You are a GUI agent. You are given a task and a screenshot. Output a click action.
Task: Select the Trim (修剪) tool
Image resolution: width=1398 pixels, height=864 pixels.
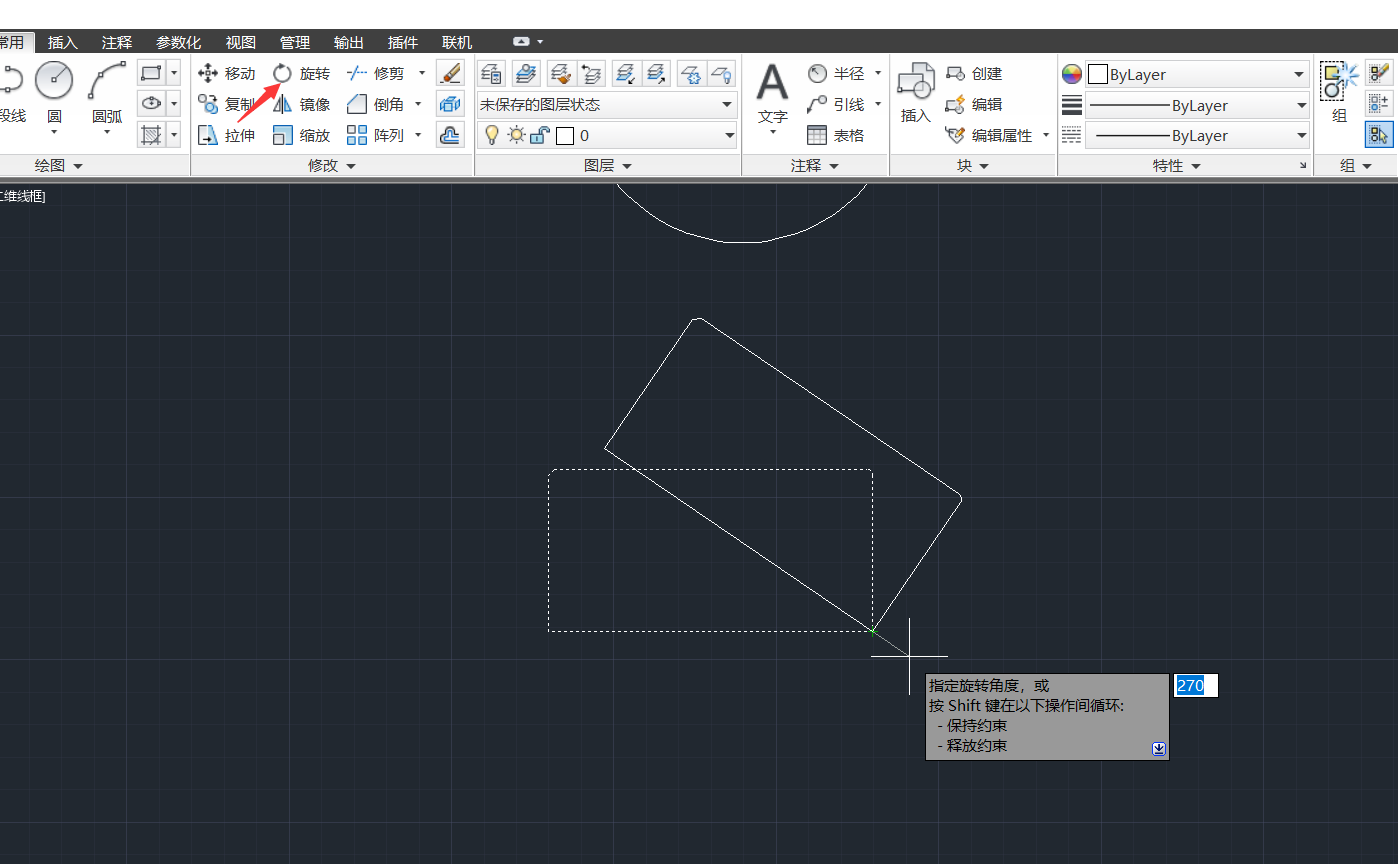[376, 73]
